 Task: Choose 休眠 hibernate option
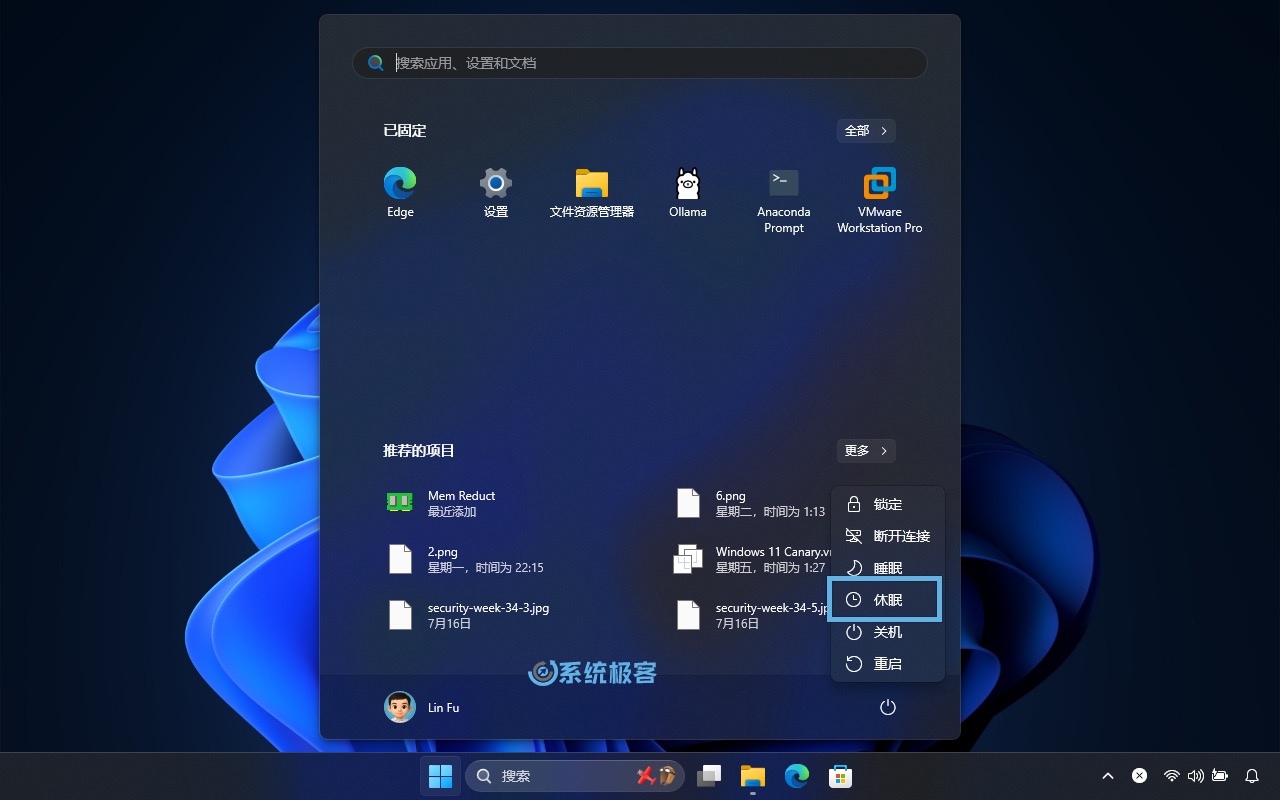pos(885,599)
